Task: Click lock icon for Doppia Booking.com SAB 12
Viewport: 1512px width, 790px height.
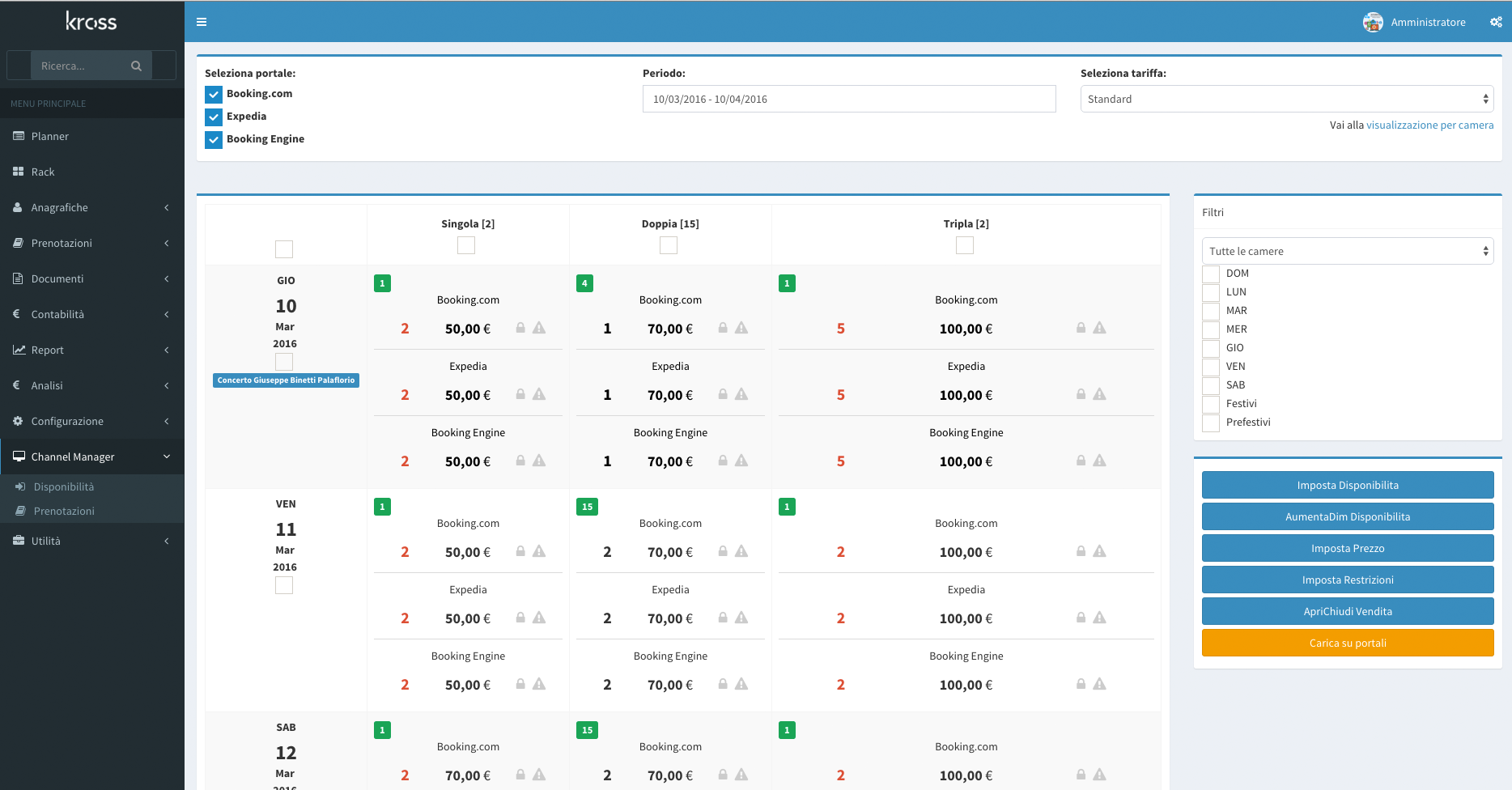Action: point(723,775)
